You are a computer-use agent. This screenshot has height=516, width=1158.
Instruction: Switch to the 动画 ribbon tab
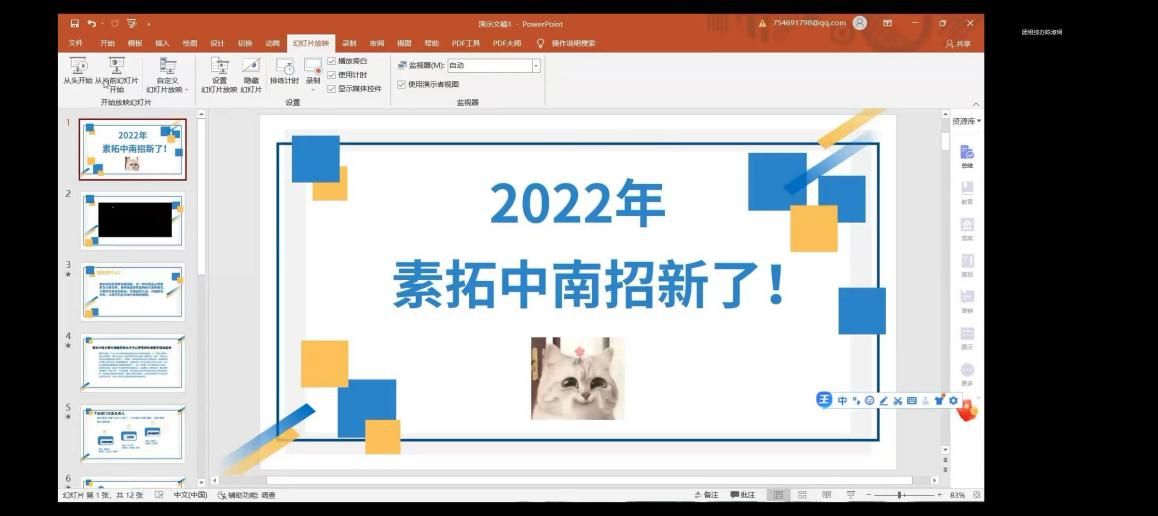pos(272,43)
